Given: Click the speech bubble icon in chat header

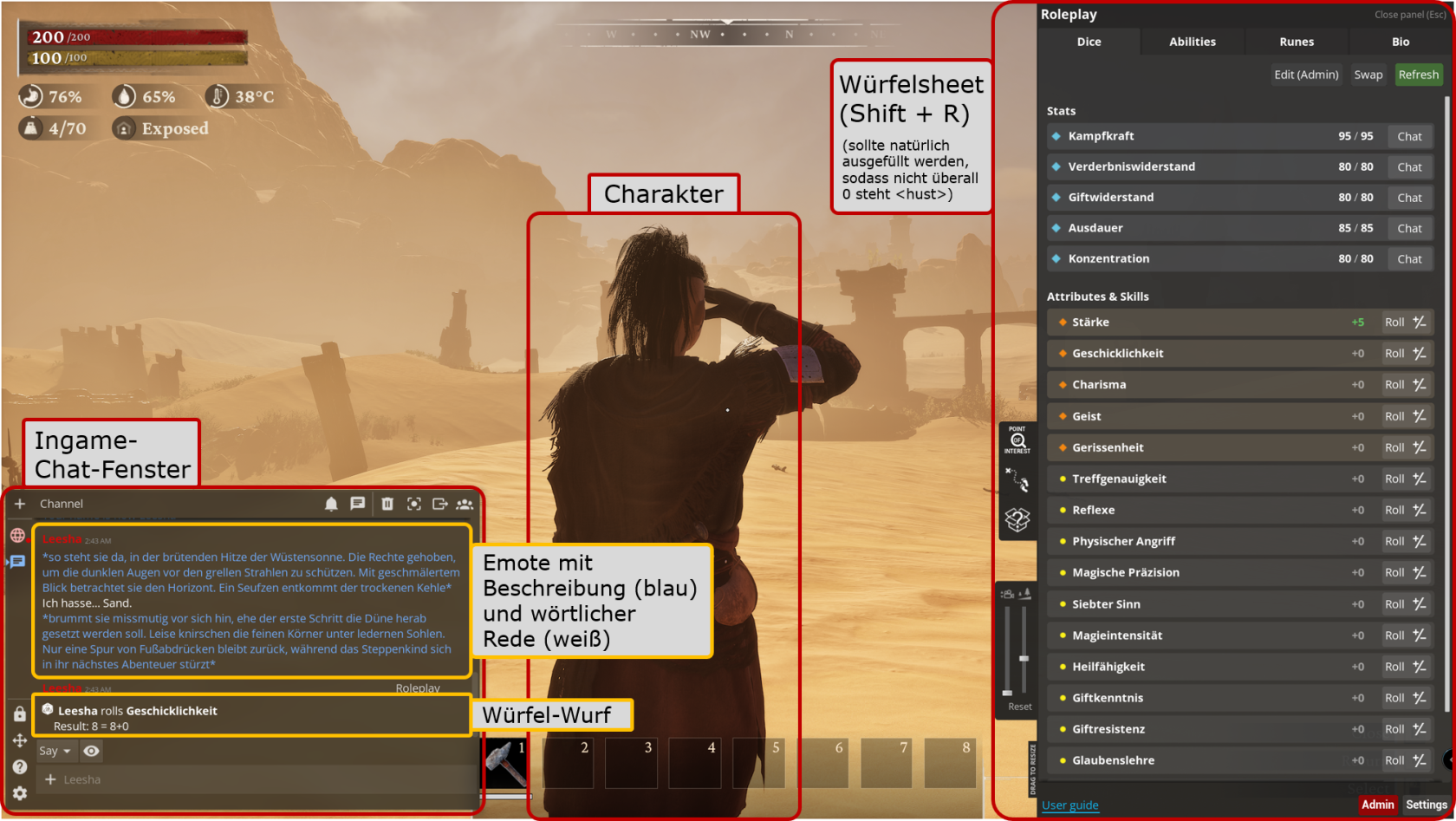Looking at the screenshot, I should (357, 504).
